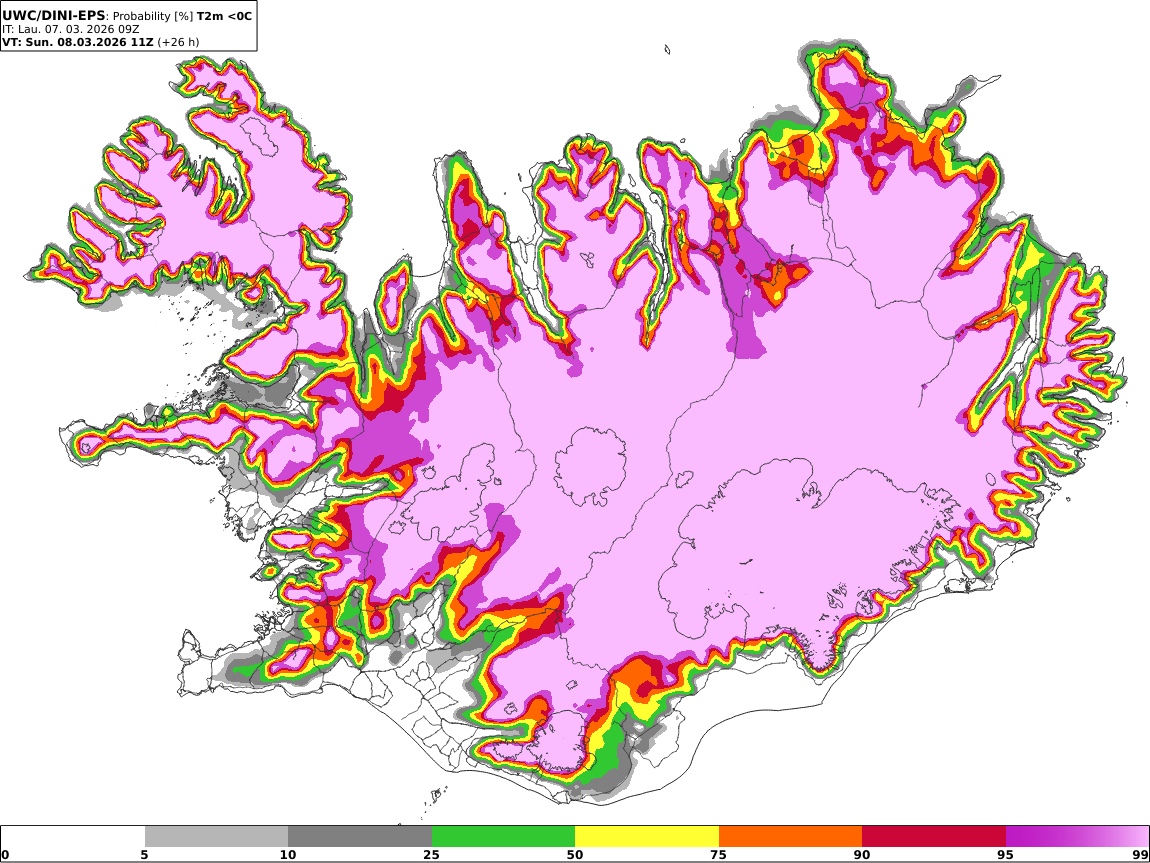This screenshot has width=1150, height=863.
Task: Click the legend tick label '75'
Action: (x=718, y=854)
